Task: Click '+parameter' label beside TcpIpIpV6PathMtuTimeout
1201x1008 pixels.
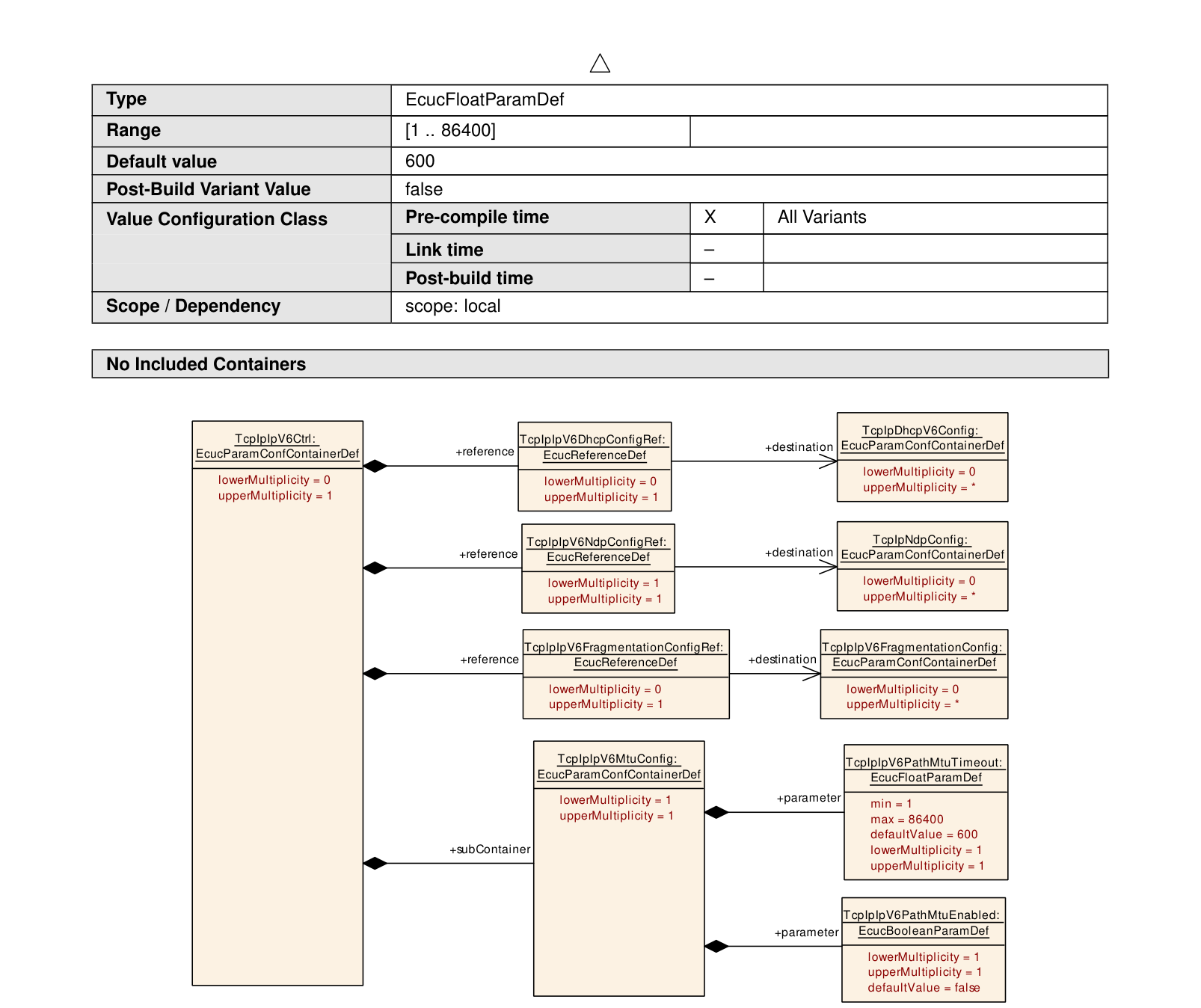Action: pos(808,798)
